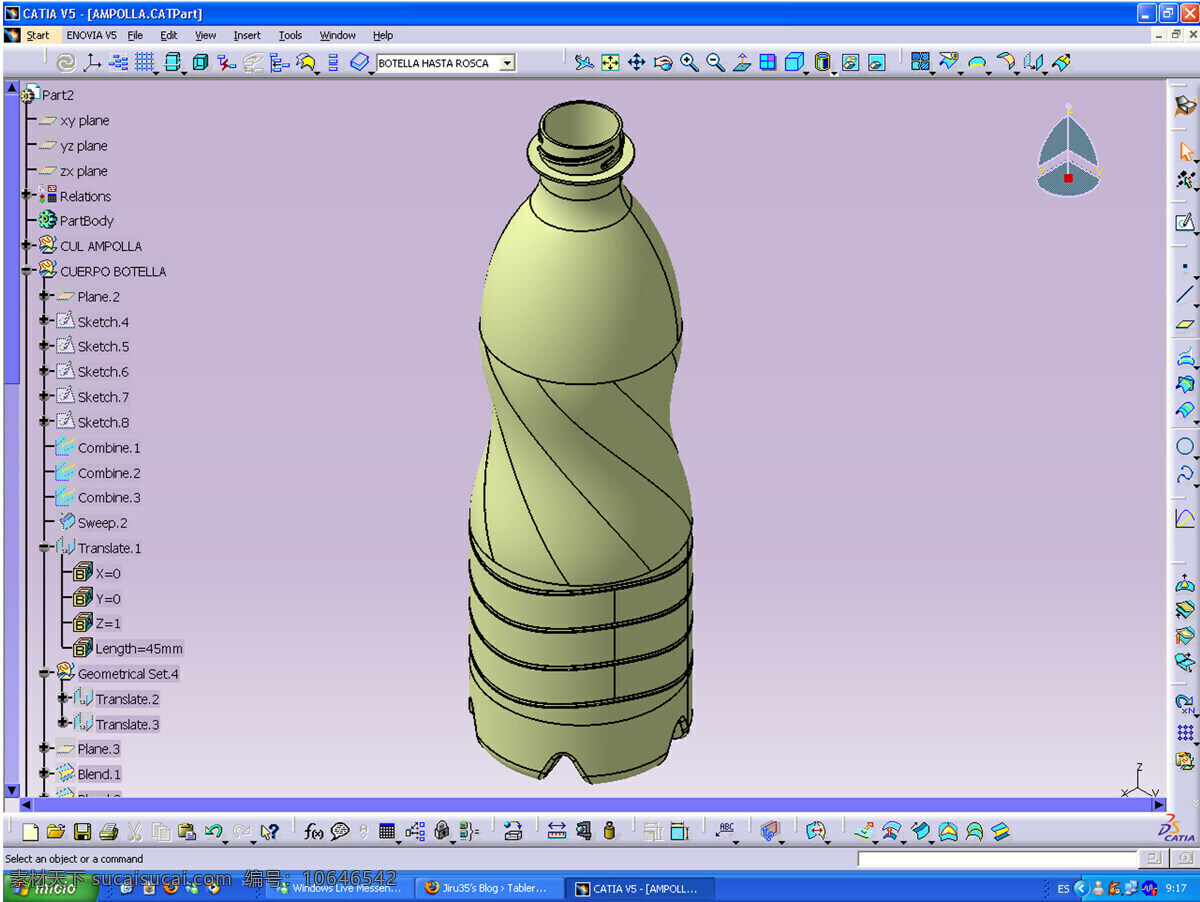Expand the Relations tree node

[26, 195]
